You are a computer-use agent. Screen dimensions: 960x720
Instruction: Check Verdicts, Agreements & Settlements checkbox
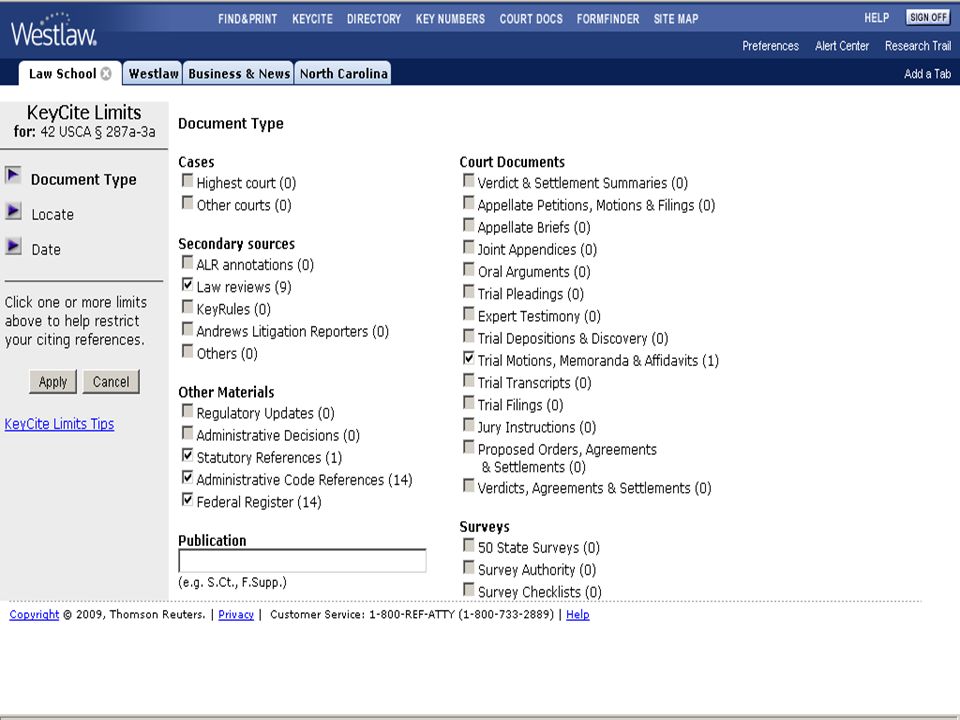[468, 486]
